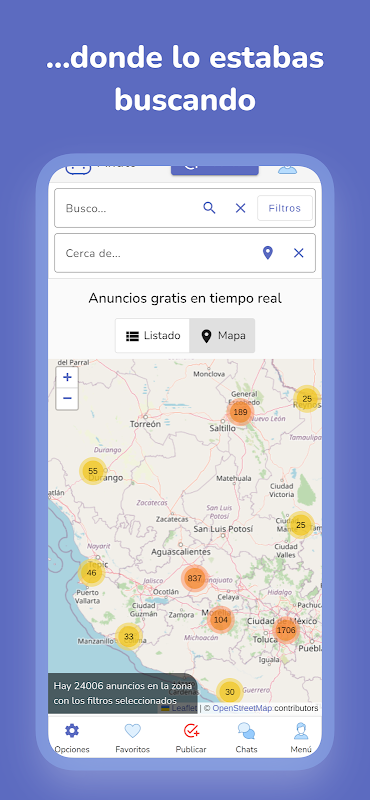The width and height of the screenshot is (370, 800).
Task: Click Matehuala label on map
Action: [x=234, y=479]
